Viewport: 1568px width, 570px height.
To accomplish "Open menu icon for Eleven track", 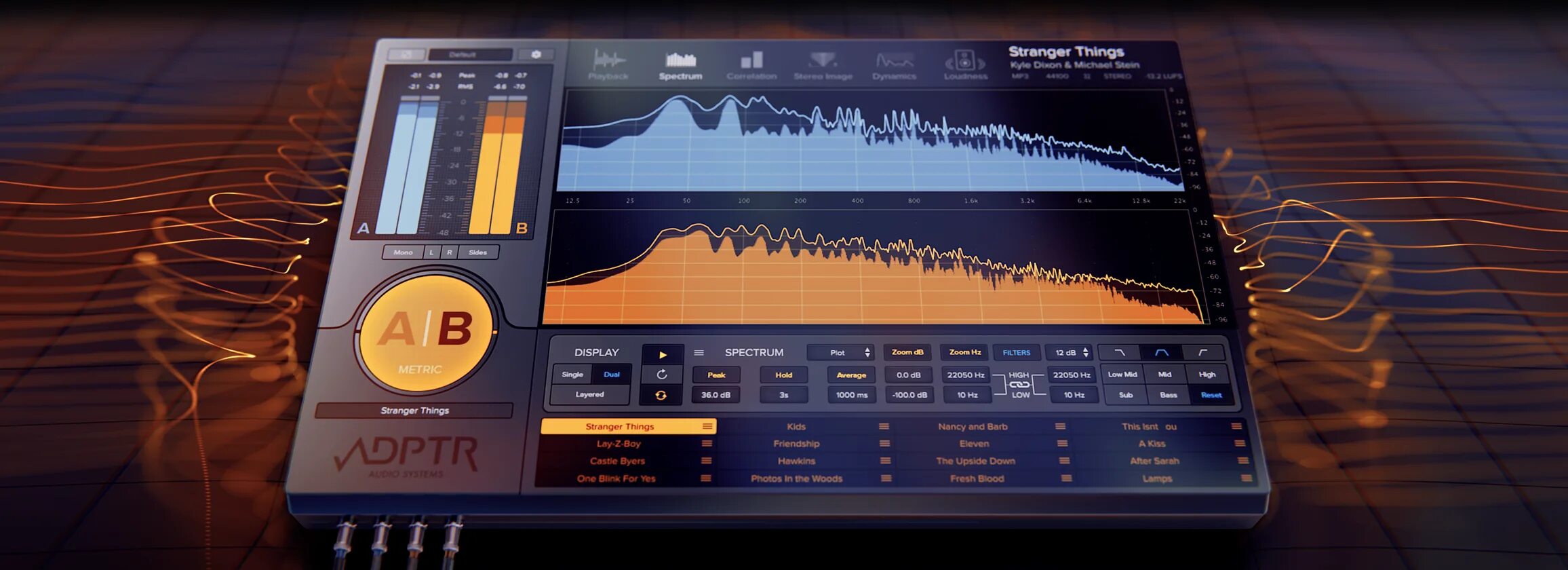I will click(1062, 444).
